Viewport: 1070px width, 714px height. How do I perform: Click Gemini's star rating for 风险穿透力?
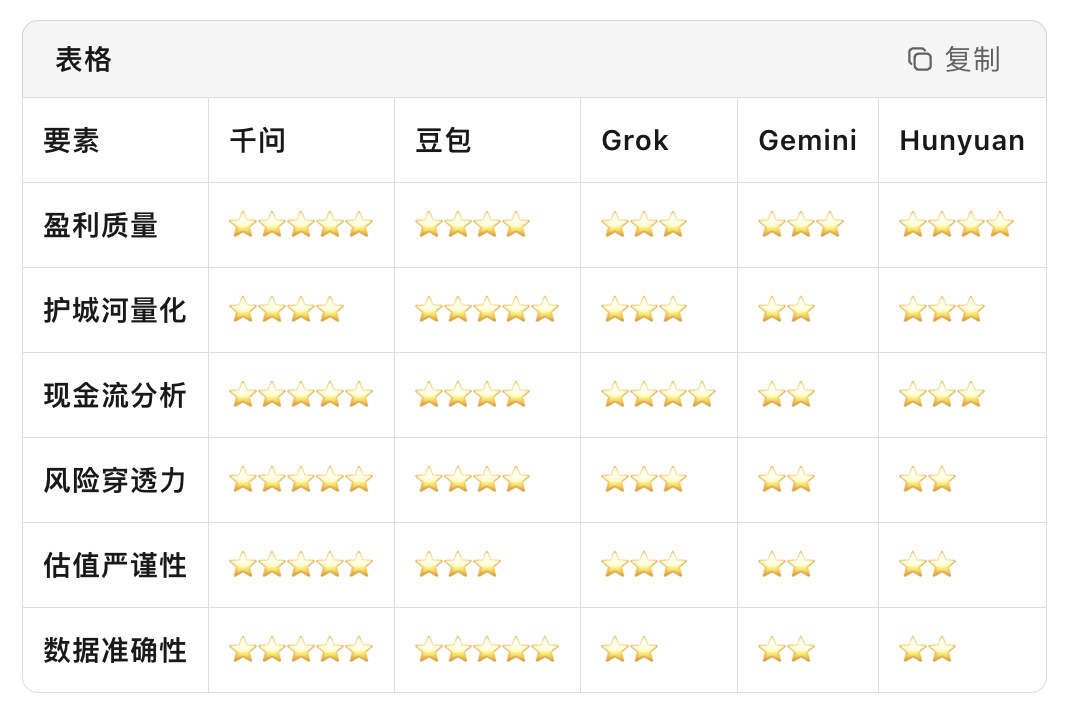[786, 480]
